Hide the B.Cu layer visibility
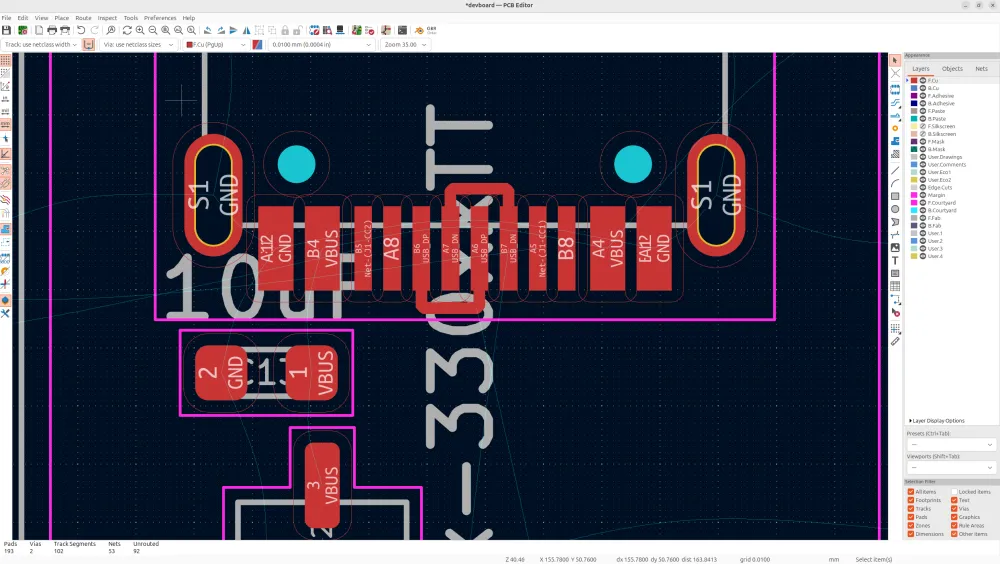 pyautogui.click(x=923, y=88)
